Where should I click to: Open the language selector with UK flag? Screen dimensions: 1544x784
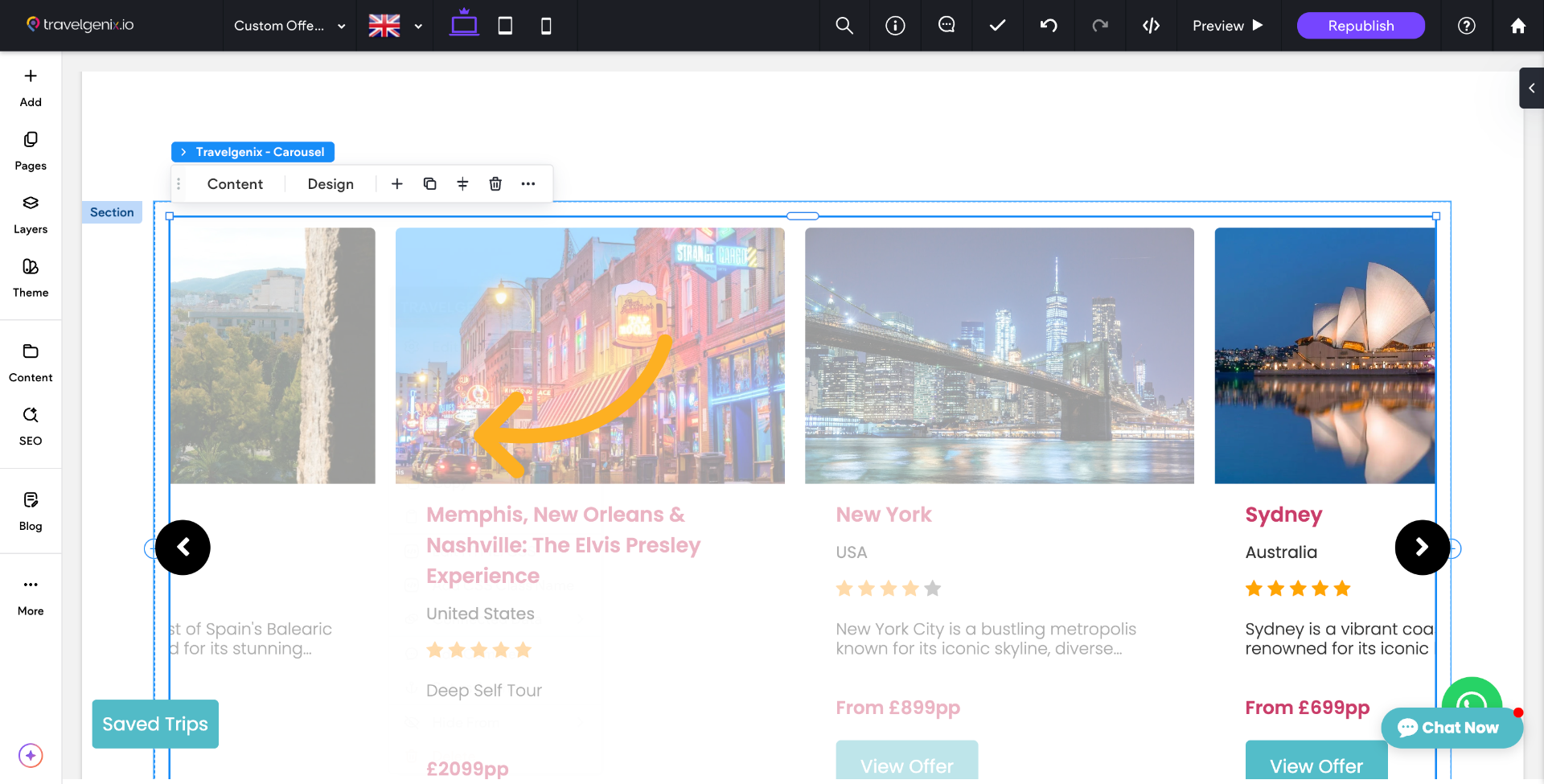394,25
